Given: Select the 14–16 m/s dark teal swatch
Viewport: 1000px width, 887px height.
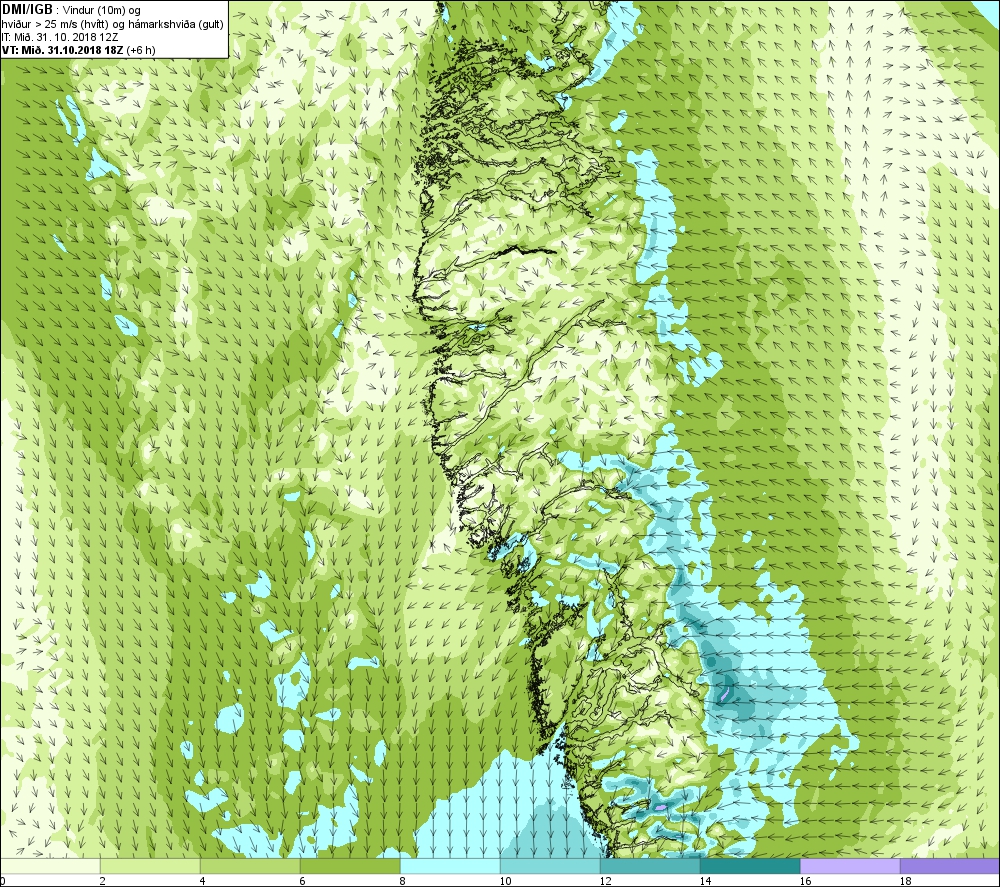Looking at the screenshot, I should coord(750,865).
